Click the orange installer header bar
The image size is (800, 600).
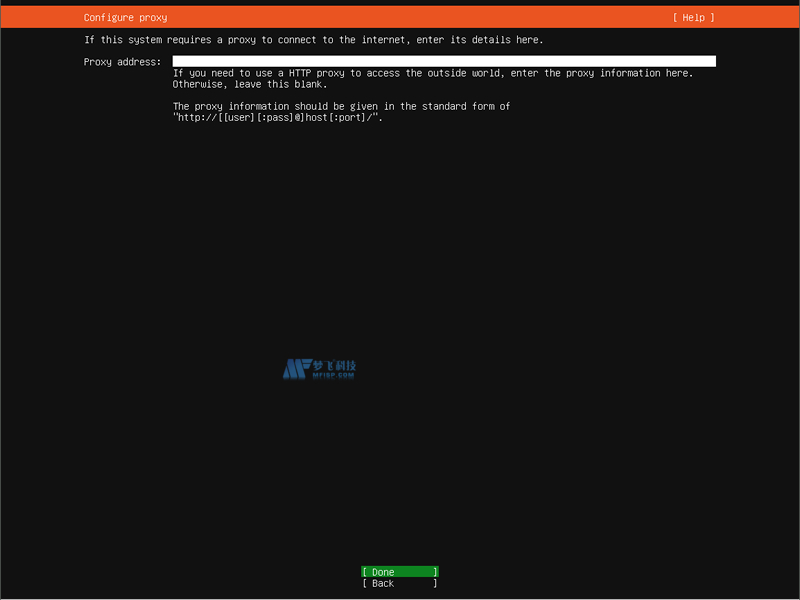pos(400,17)
